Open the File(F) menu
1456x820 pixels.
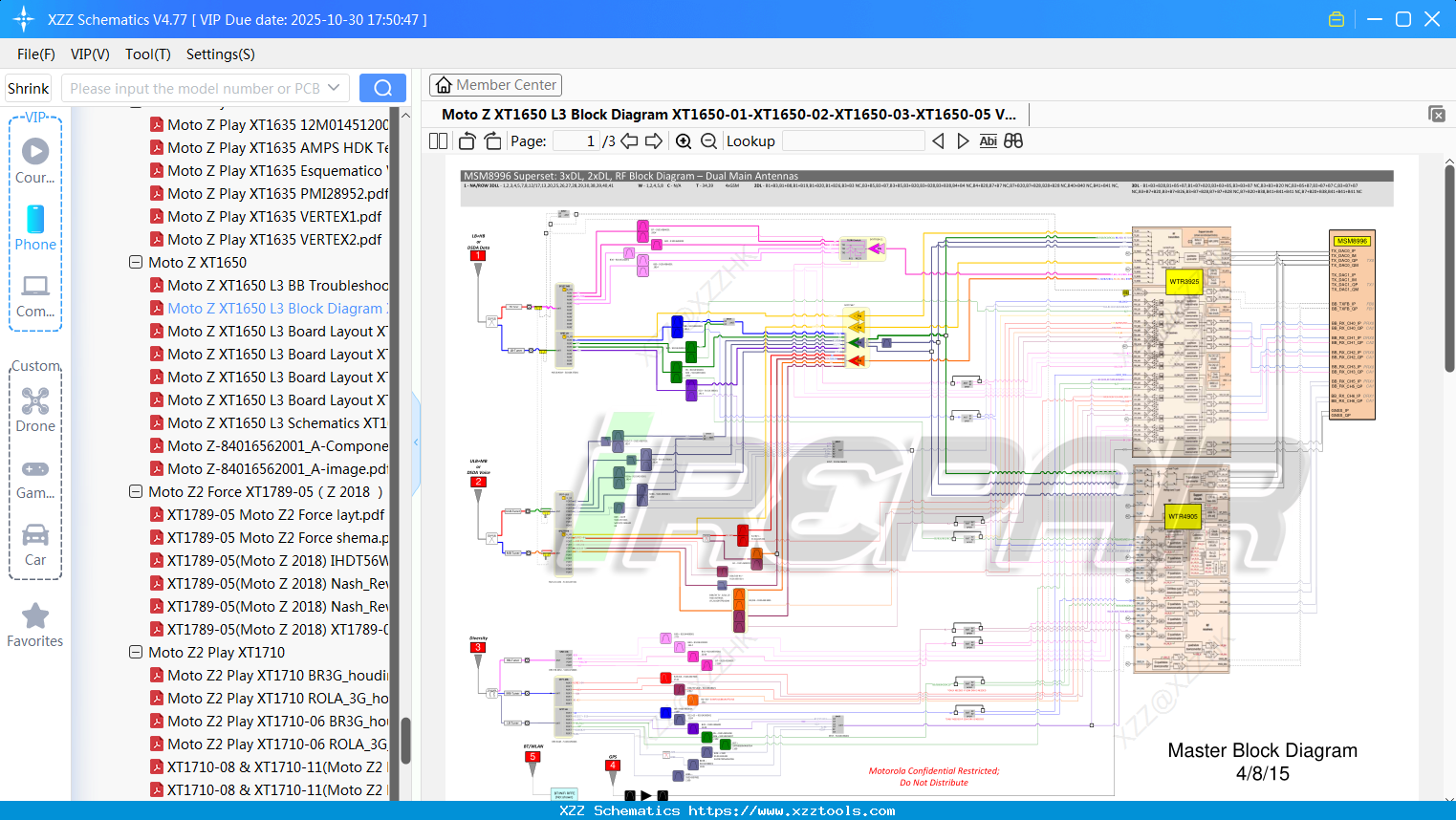click(36, 54)
